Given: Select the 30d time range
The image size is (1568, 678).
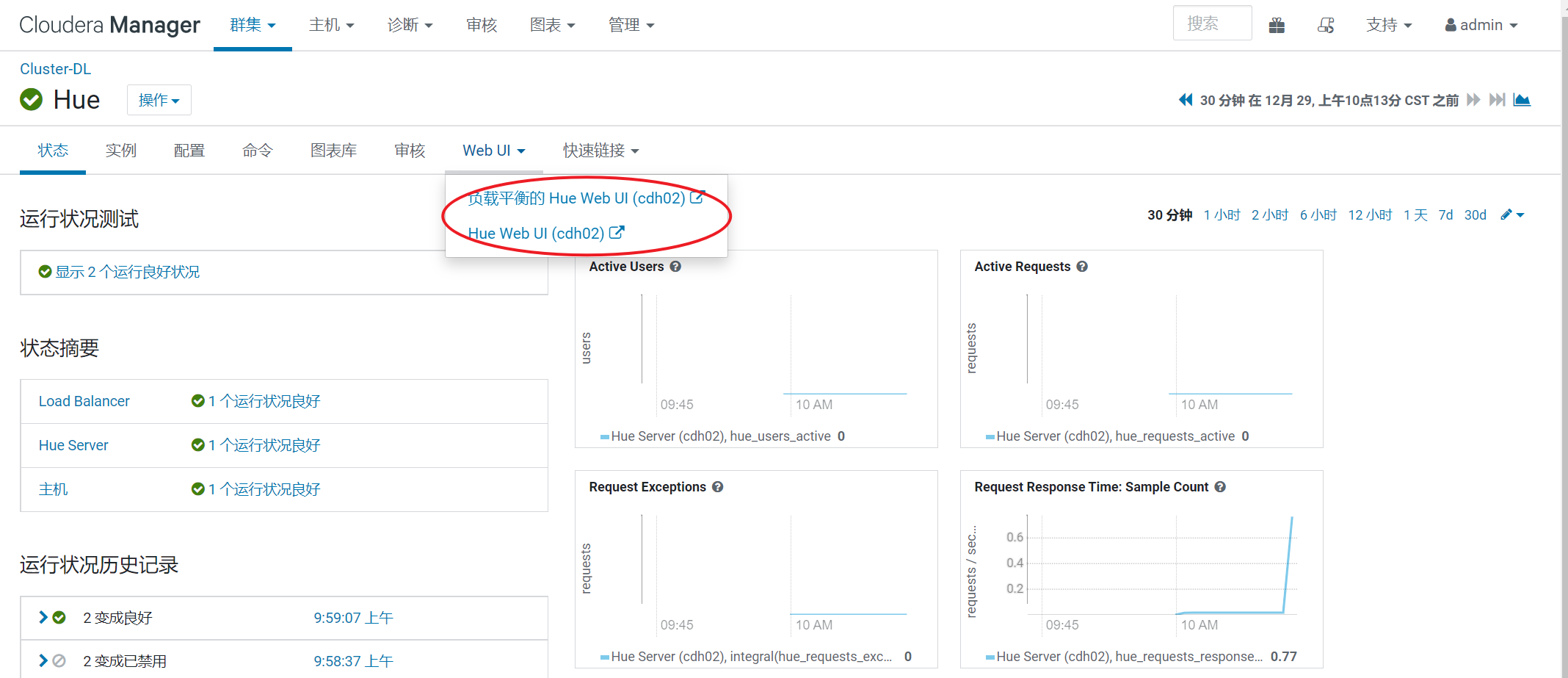Looking at the screenshot, I should [x=1475, y=214].
